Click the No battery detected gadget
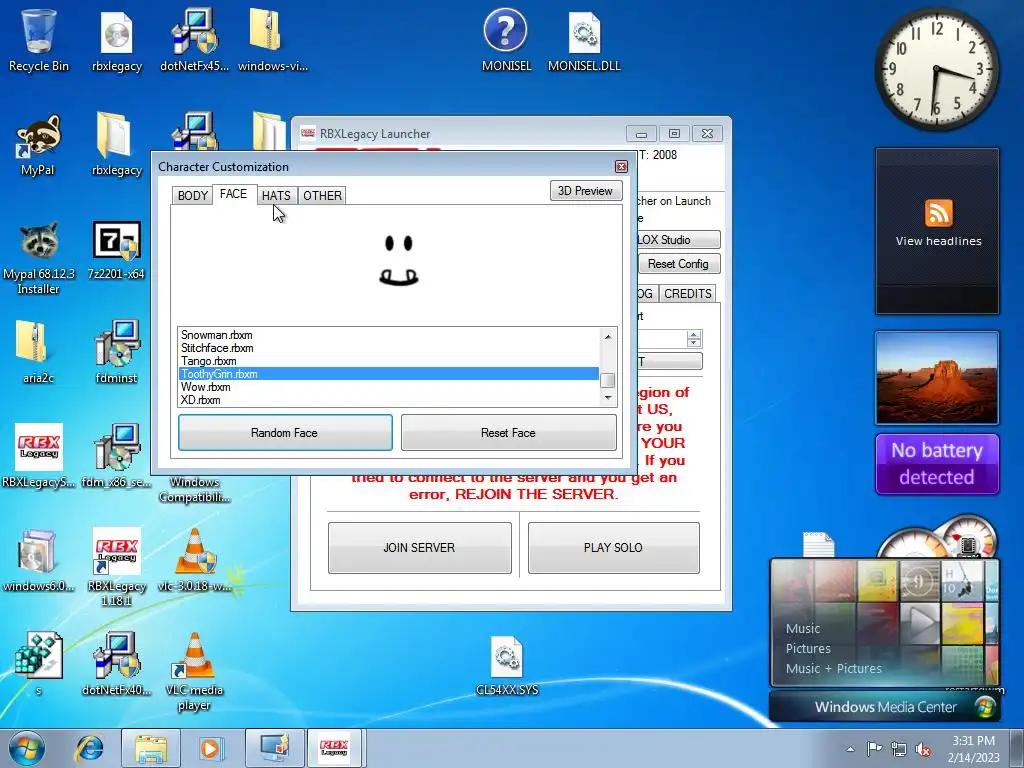1024x768 pixels. 936,464
